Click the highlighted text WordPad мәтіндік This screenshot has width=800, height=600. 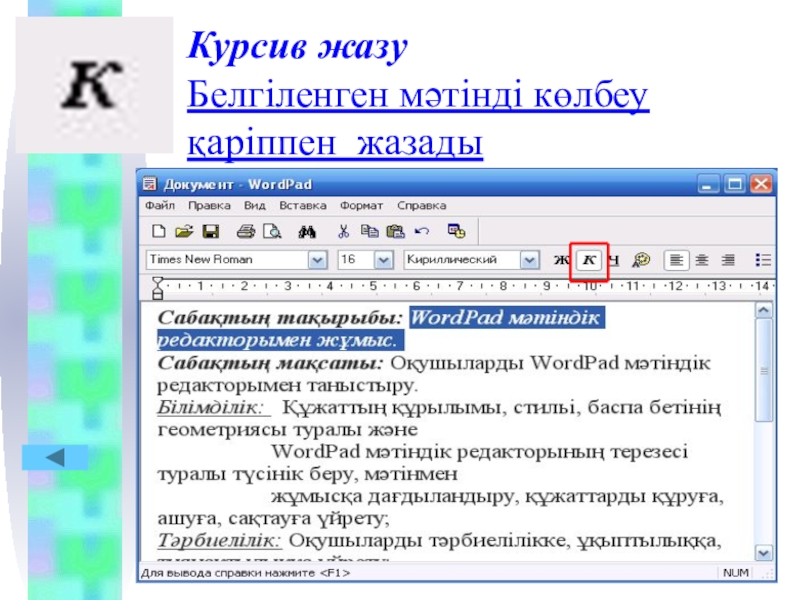click(507, 318)
